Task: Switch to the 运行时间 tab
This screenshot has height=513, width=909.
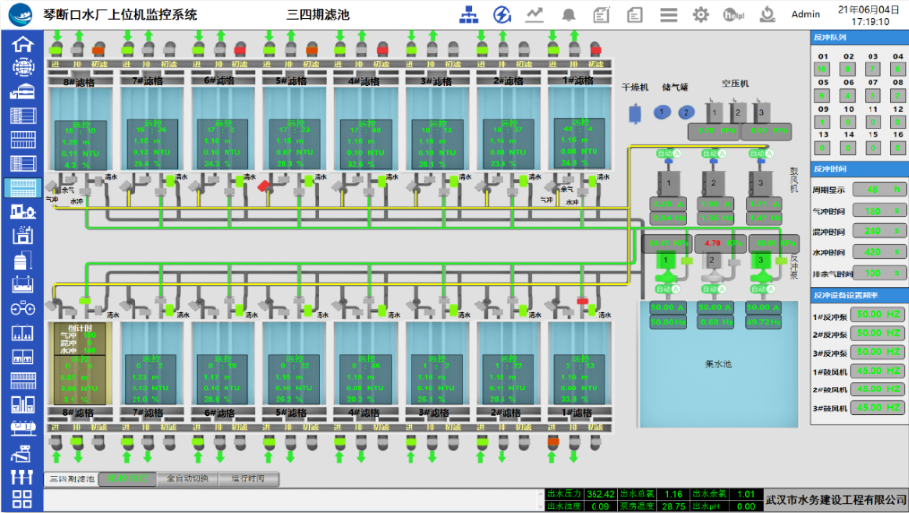Action: click(x=242, y=479)
